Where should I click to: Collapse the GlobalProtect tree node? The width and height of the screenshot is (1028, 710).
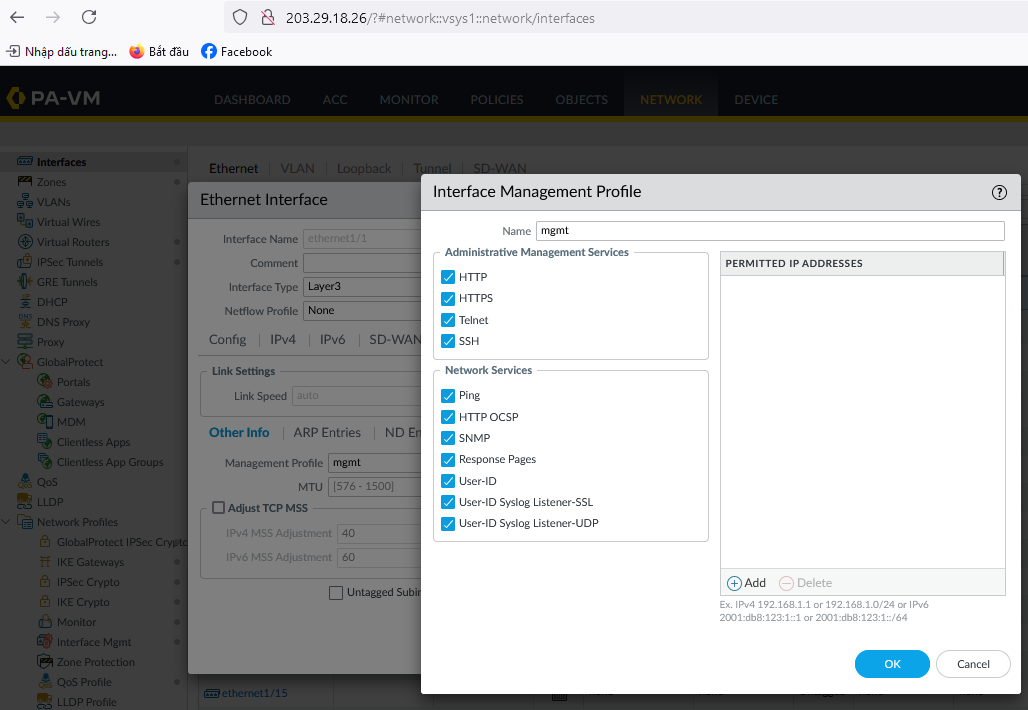[8, 362]
